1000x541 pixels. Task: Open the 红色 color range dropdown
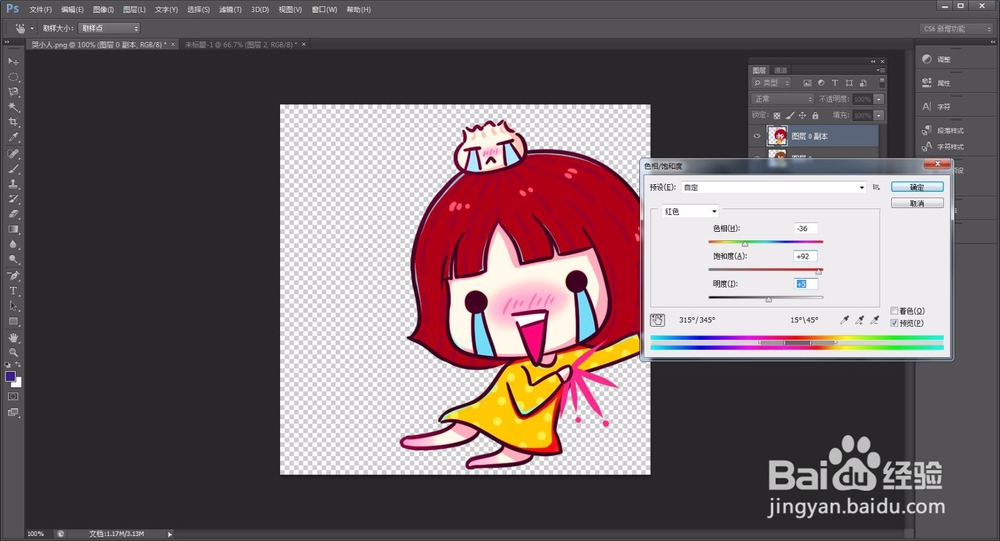pos(690,211)
